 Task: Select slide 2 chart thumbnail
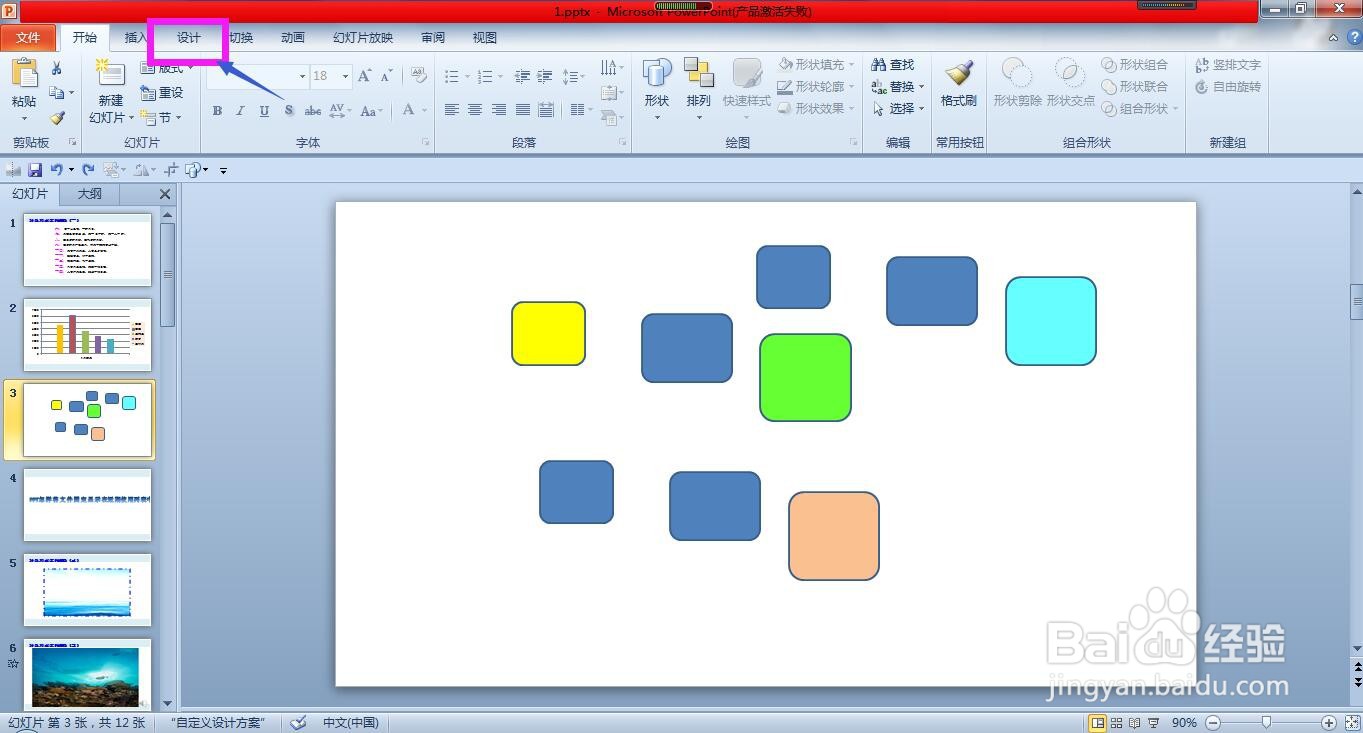(88, 335)
